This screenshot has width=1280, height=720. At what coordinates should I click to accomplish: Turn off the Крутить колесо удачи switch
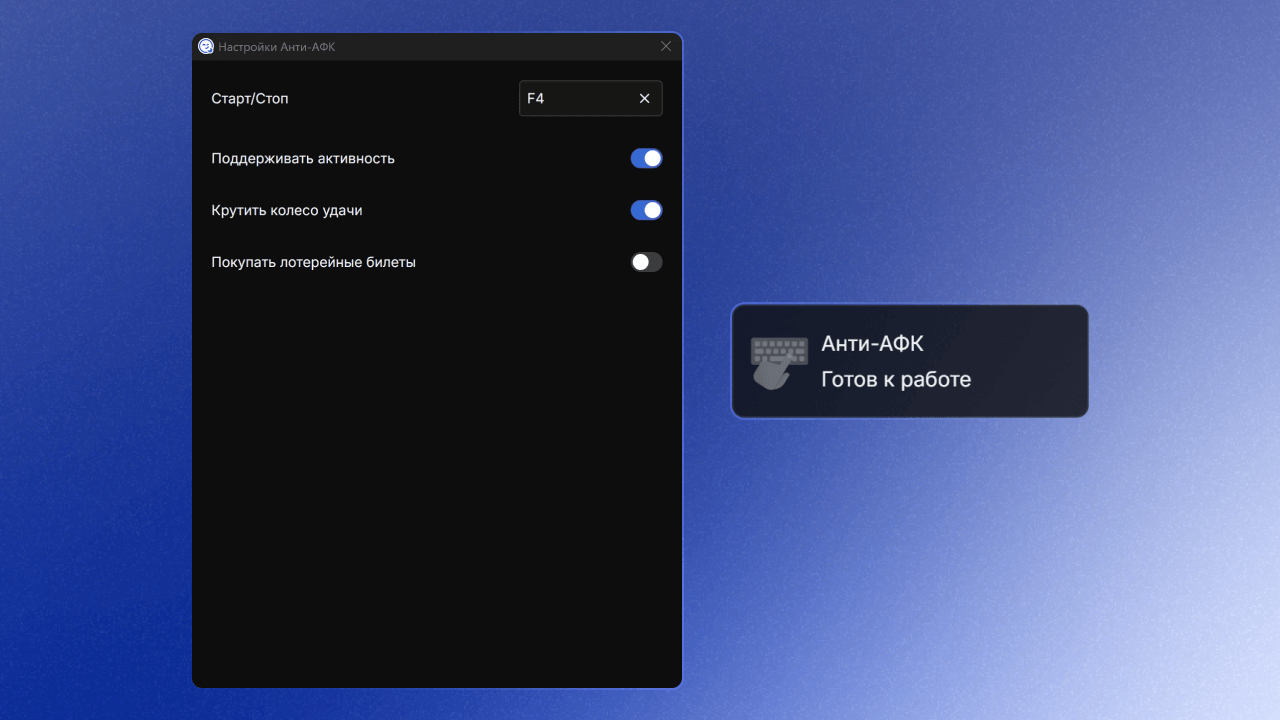tap(646, 210)
